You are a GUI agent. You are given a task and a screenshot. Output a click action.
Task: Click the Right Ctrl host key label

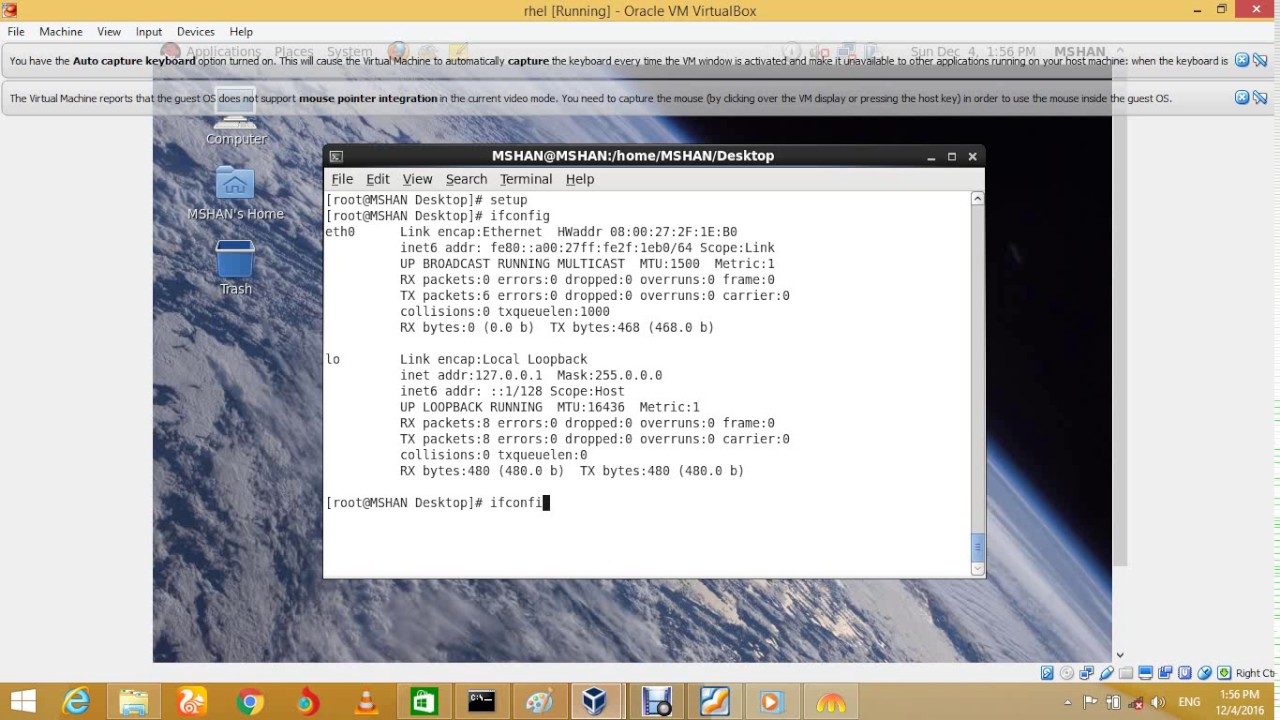1255,673
